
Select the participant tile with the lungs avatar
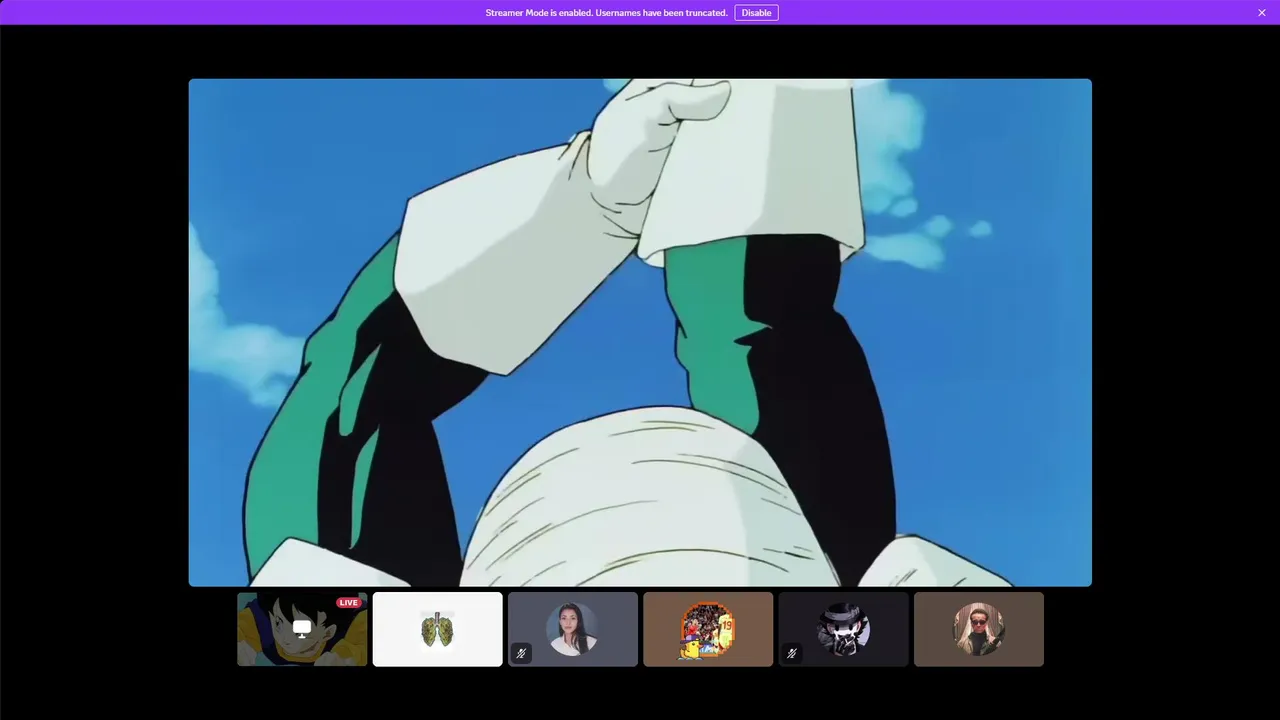(x=437, y=629)
